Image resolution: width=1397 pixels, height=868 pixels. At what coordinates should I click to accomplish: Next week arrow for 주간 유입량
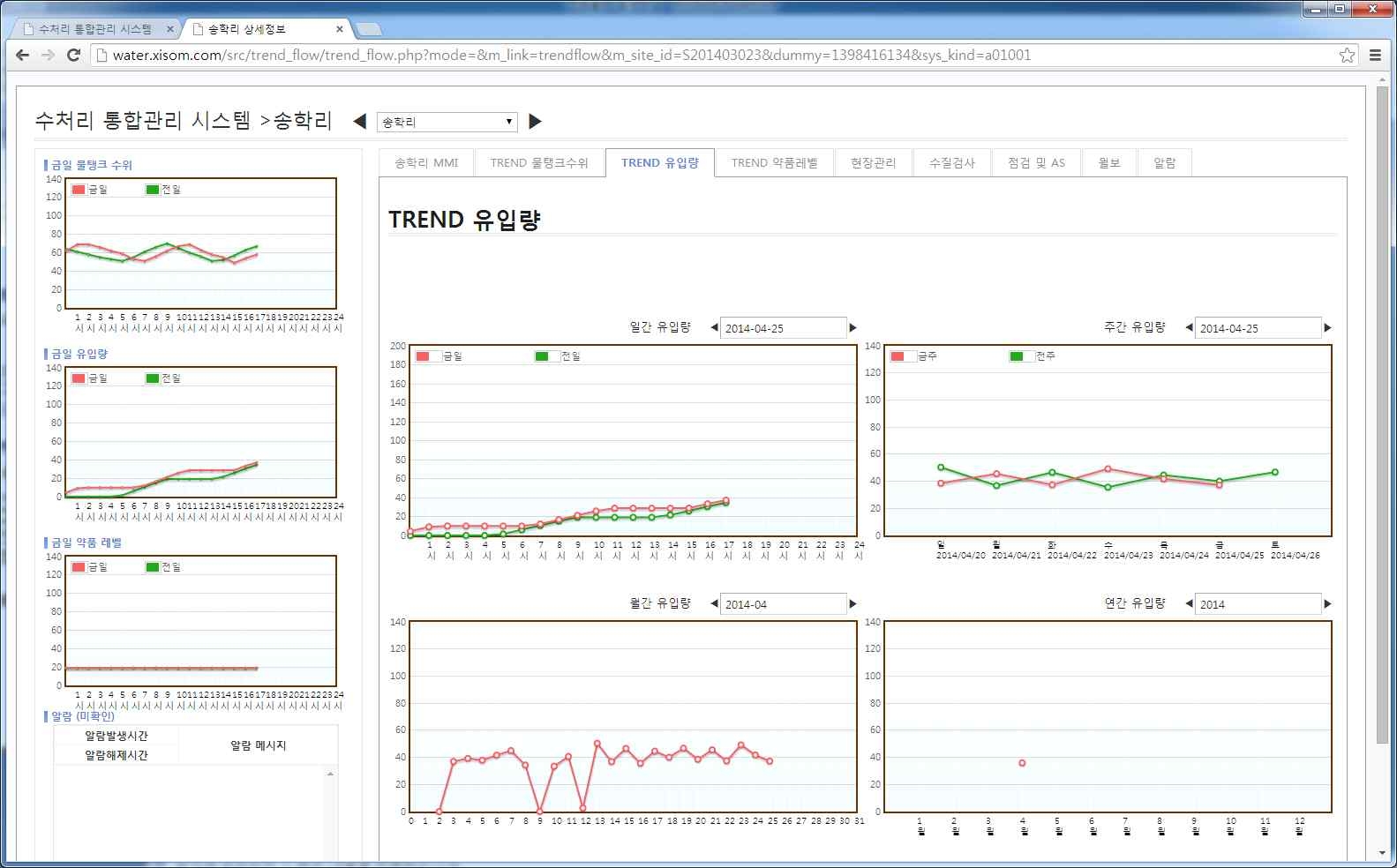point(1328,328)
